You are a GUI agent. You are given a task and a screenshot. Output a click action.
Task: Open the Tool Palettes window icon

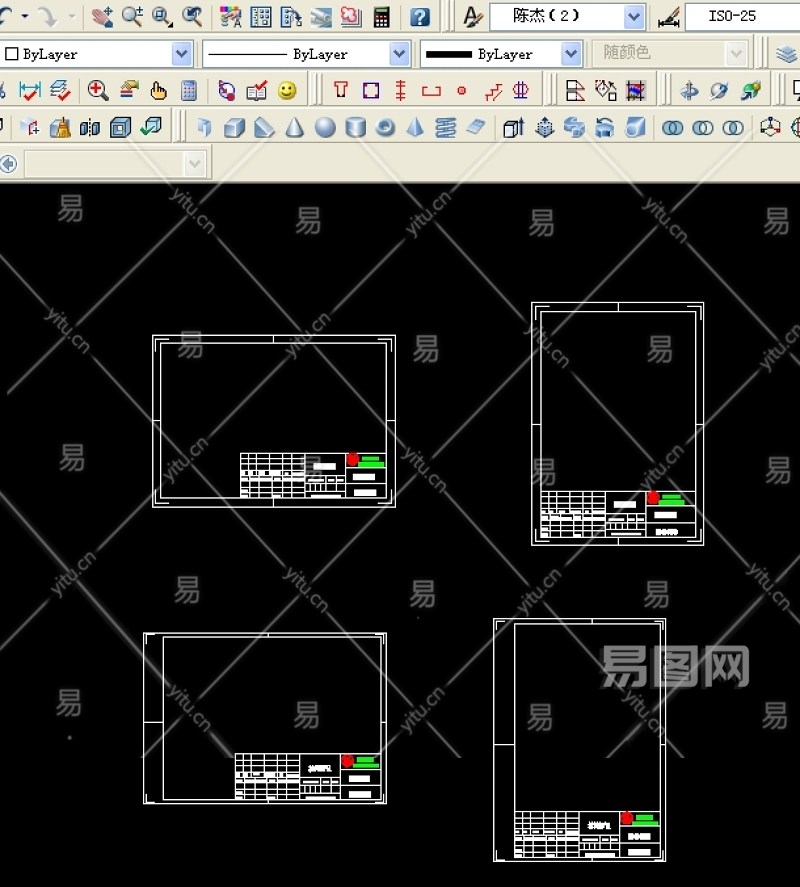click(291, 17)
